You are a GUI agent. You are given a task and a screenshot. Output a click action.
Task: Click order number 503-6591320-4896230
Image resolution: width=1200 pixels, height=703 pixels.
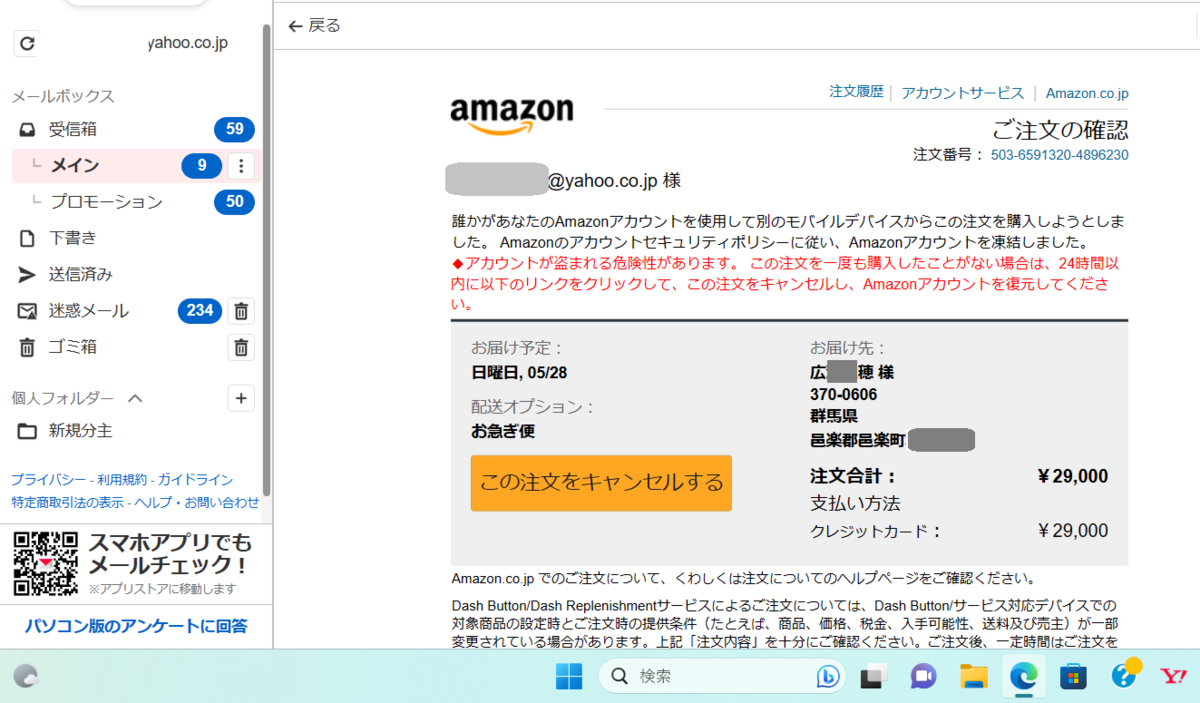coord(1060,155)
